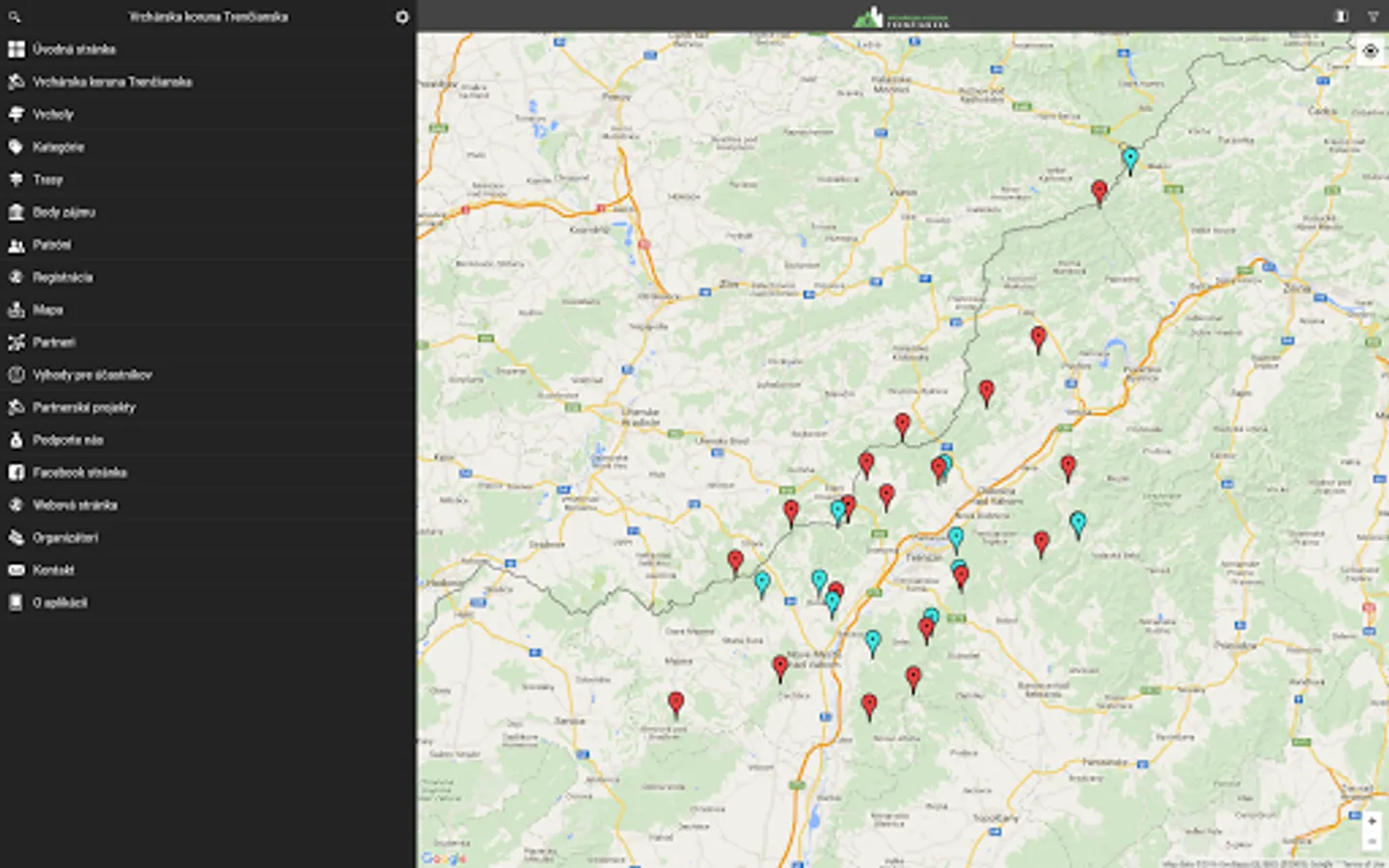Select the Podporte nás money bag icon
1389x868 pixels.
[15, 440]
